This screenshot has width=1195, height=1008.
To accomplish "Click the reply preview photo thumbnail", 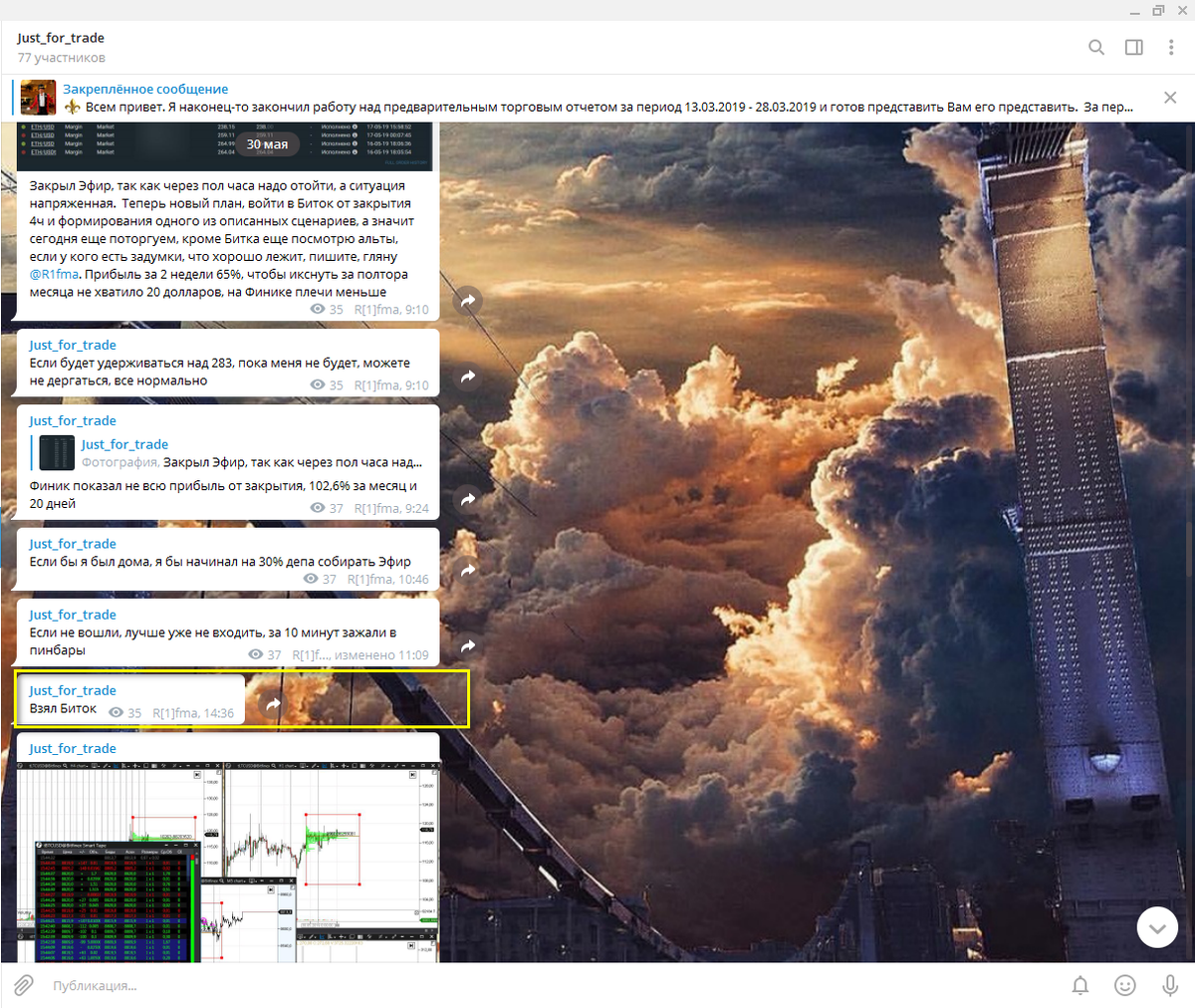I will [x=58, y=453].
